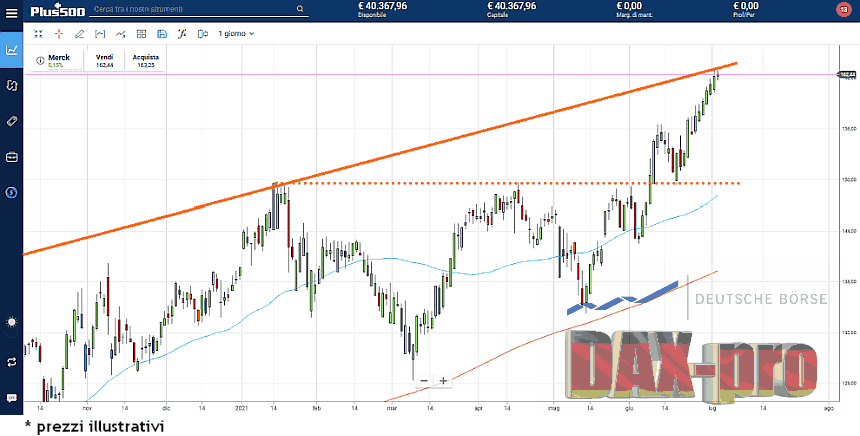Open the fx indicators menu

182,33
